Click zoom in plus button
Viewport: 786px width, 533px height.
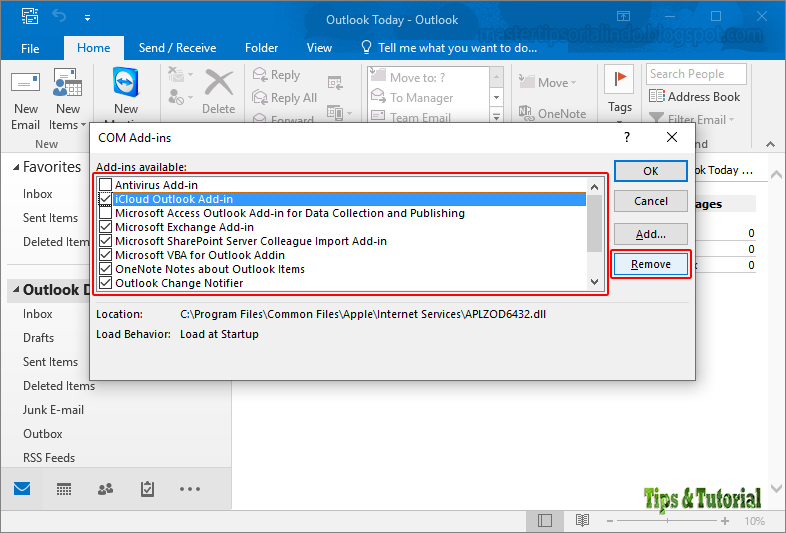(x=725, y=521)
